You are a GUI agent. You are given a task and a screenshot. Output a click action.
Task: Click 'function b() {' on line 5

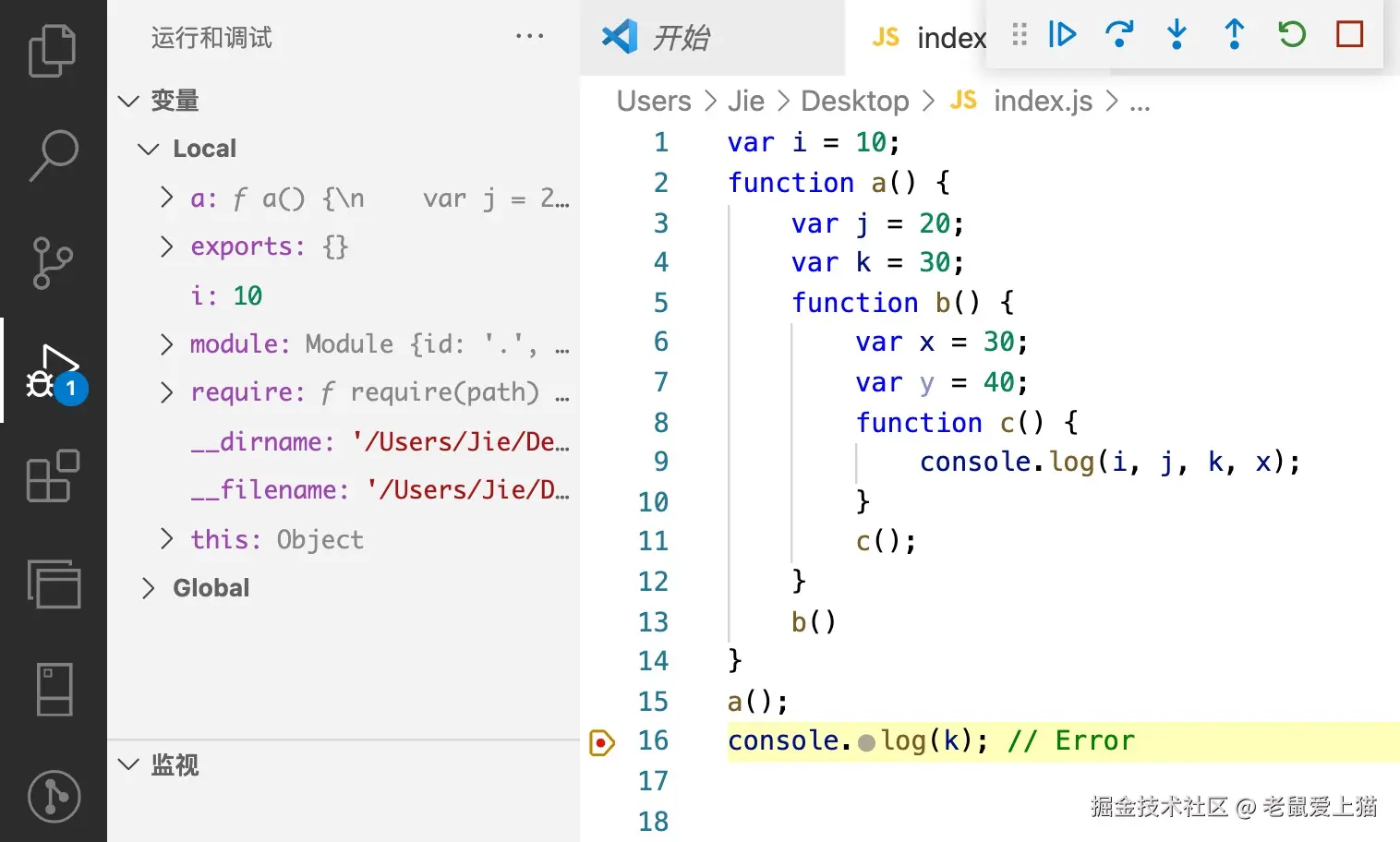click(x=902, y=303)
